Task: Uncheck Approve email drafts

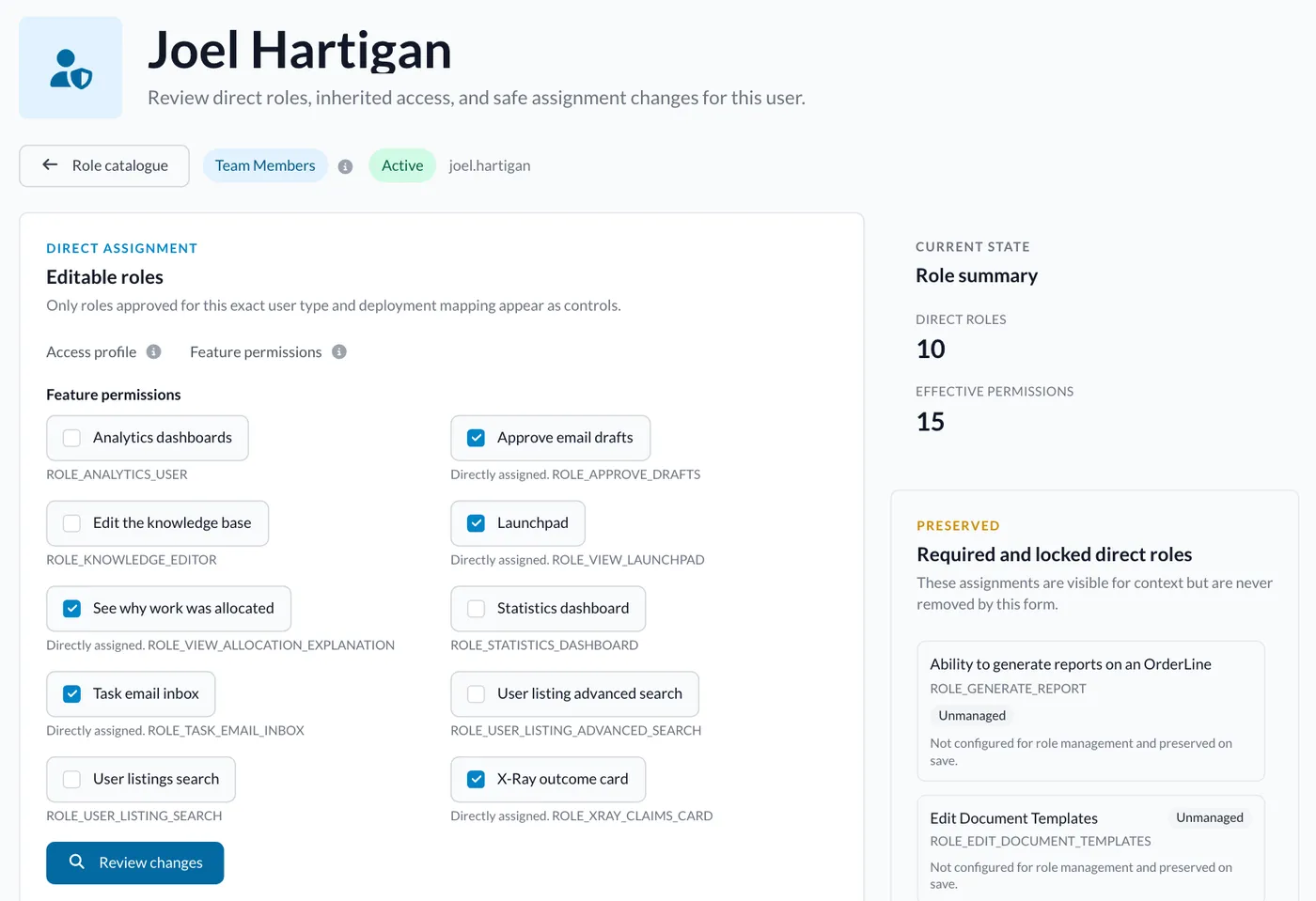Action: (477, 438)
